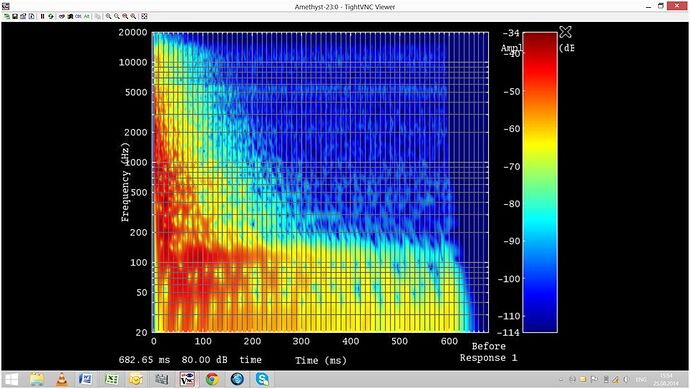Viewport: 690px width, 389px height.
Task: Click the 80.00 dB readout
Action: (204, 360)
